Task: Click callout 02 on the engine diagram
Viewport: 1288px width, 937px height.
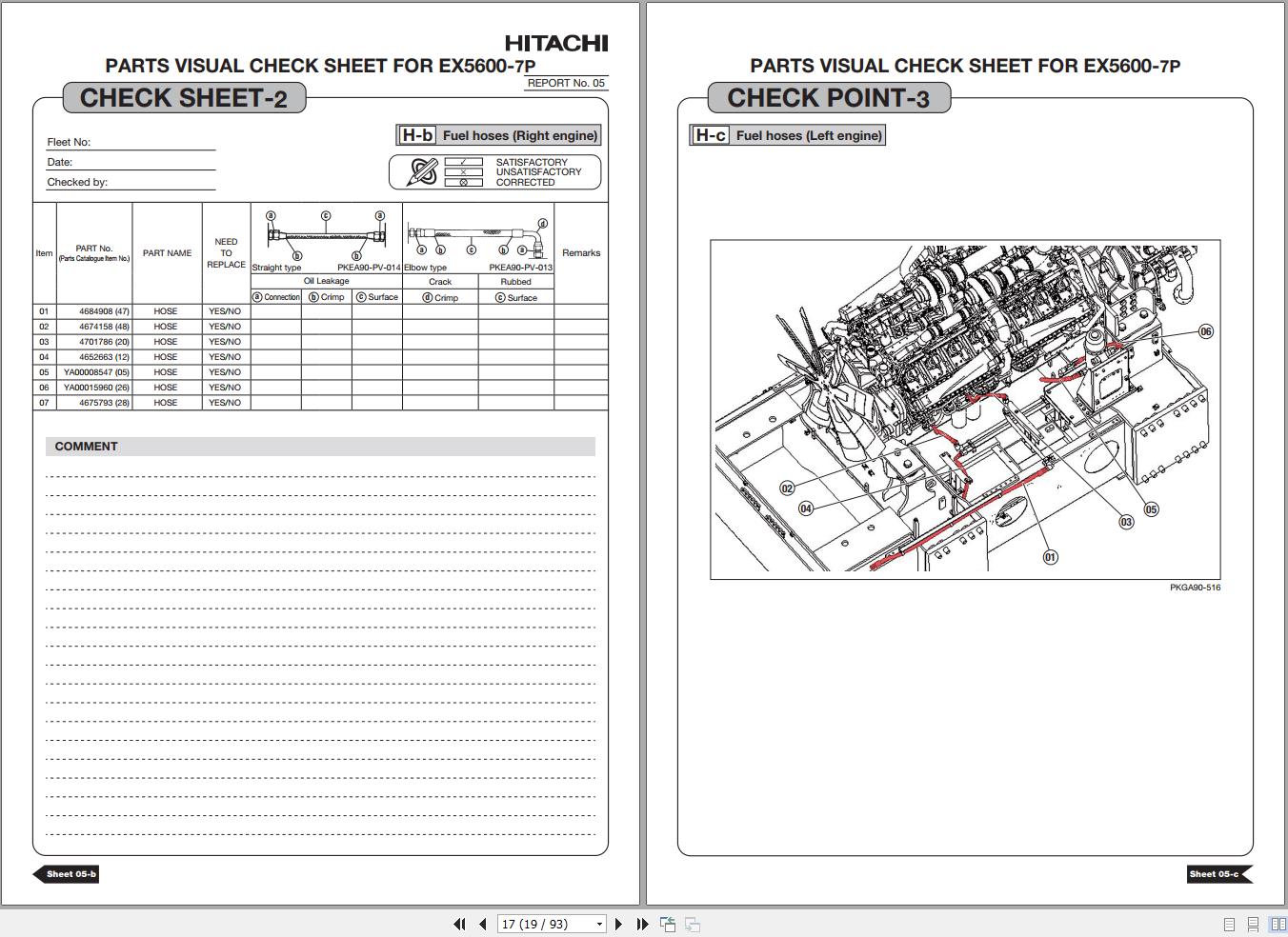Action: point(787,488)
